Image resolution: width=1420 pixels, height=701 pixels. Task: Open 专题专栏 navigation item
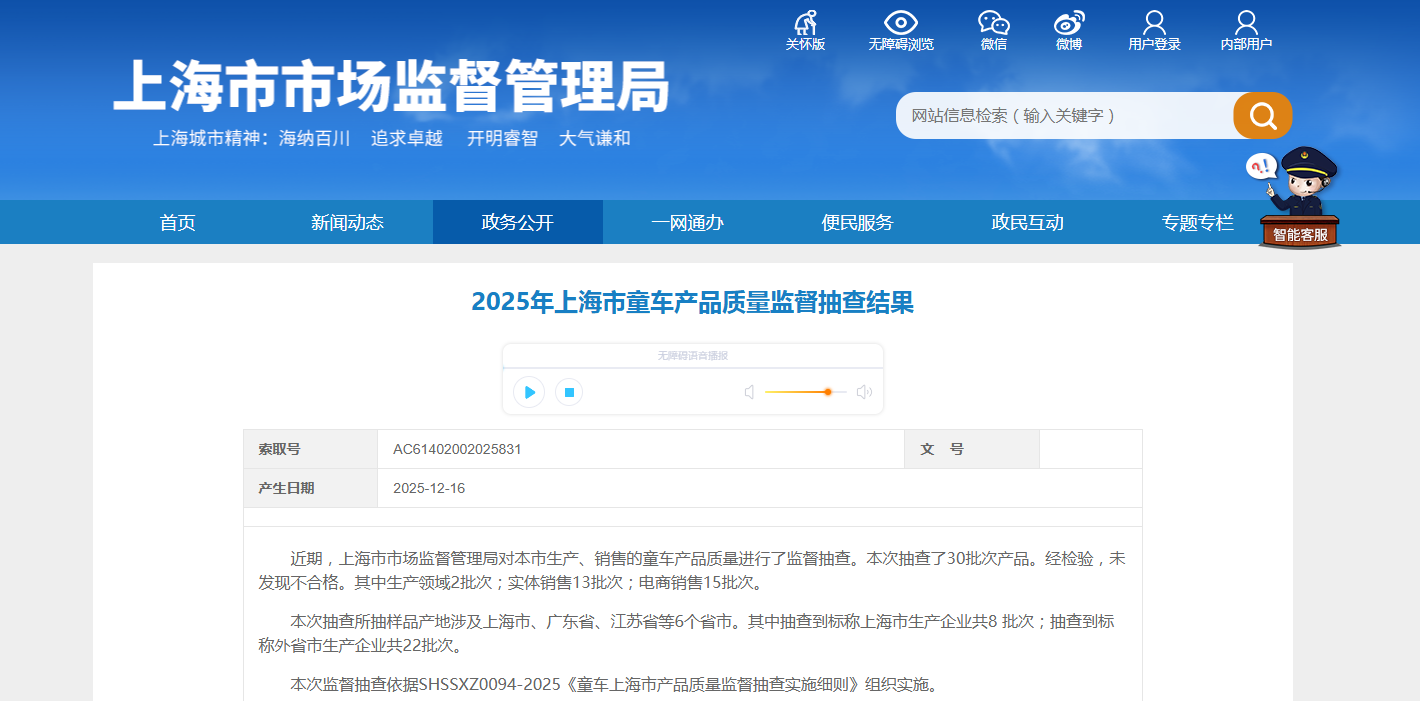click(x=1197, y=222)
